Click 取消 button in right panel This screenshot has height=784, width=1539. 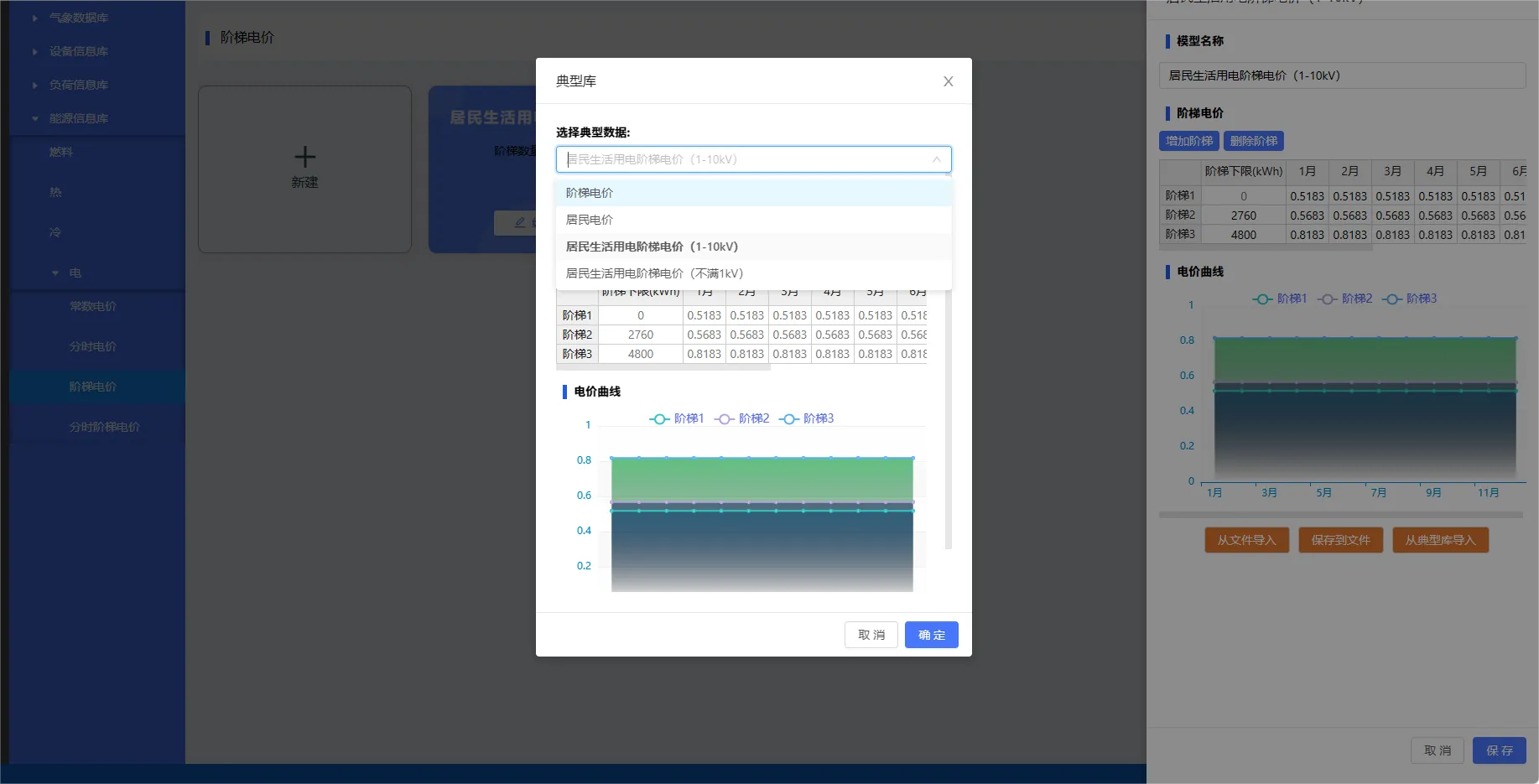point(1437,750)
